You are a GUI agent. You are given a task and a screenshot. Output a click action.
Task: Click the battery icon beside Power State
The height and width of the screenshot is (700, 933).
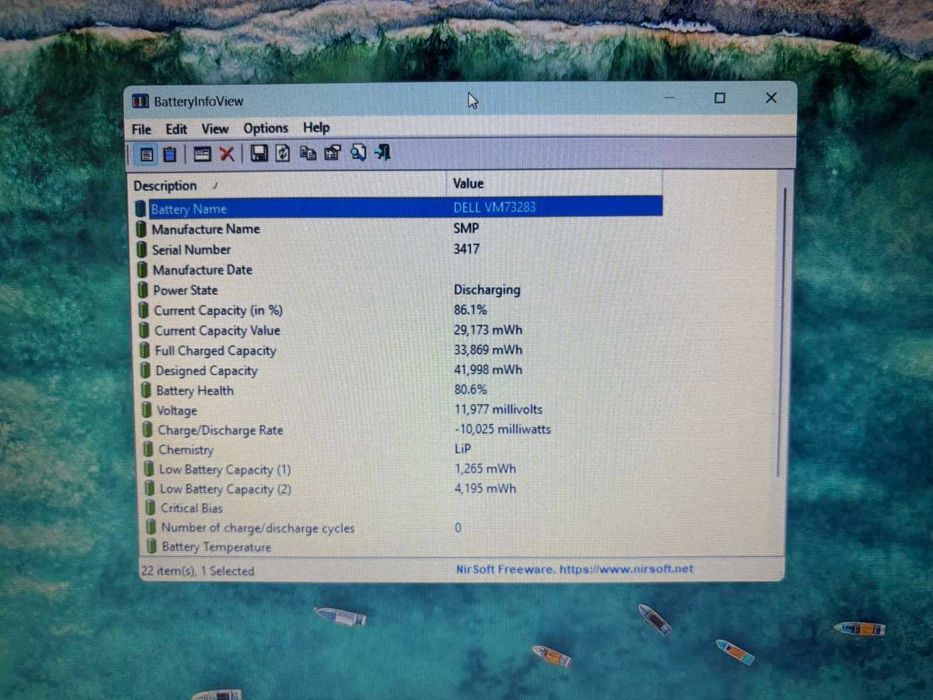(x=143, y=290)
